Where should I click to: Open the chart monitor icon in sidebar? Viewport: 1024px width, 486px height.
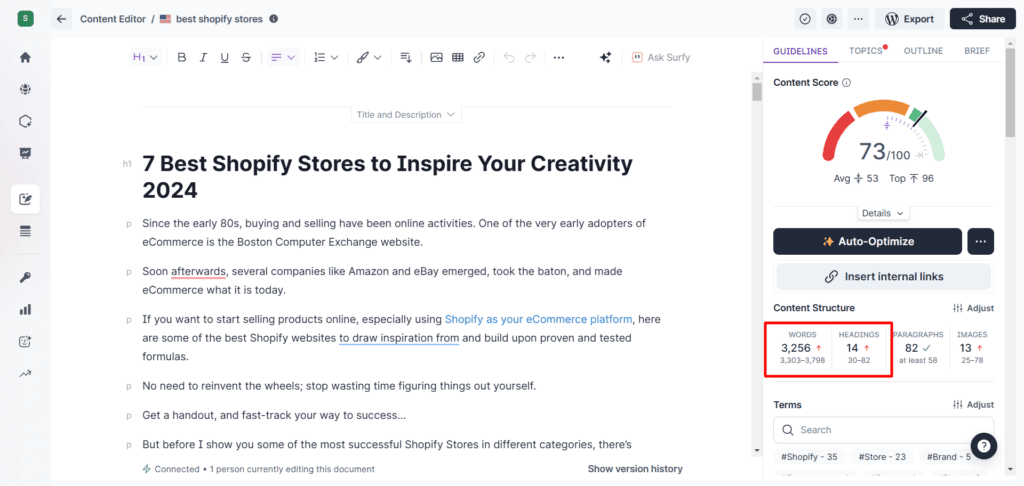click(25, 154)
